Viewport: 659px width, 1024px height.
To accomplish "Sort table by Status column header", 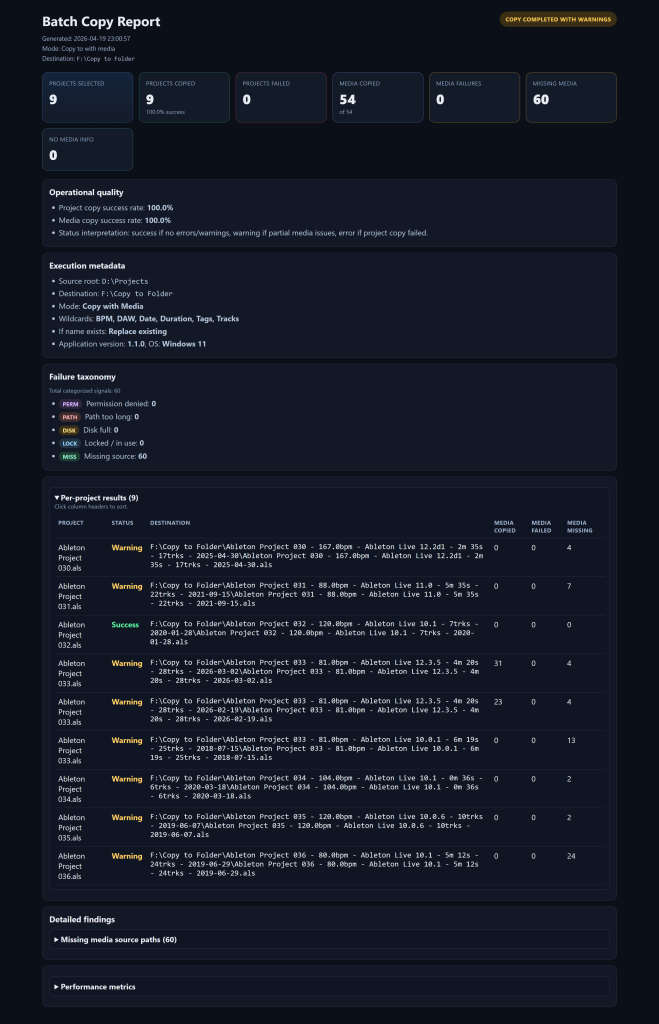I will click(x=122, y=522).
